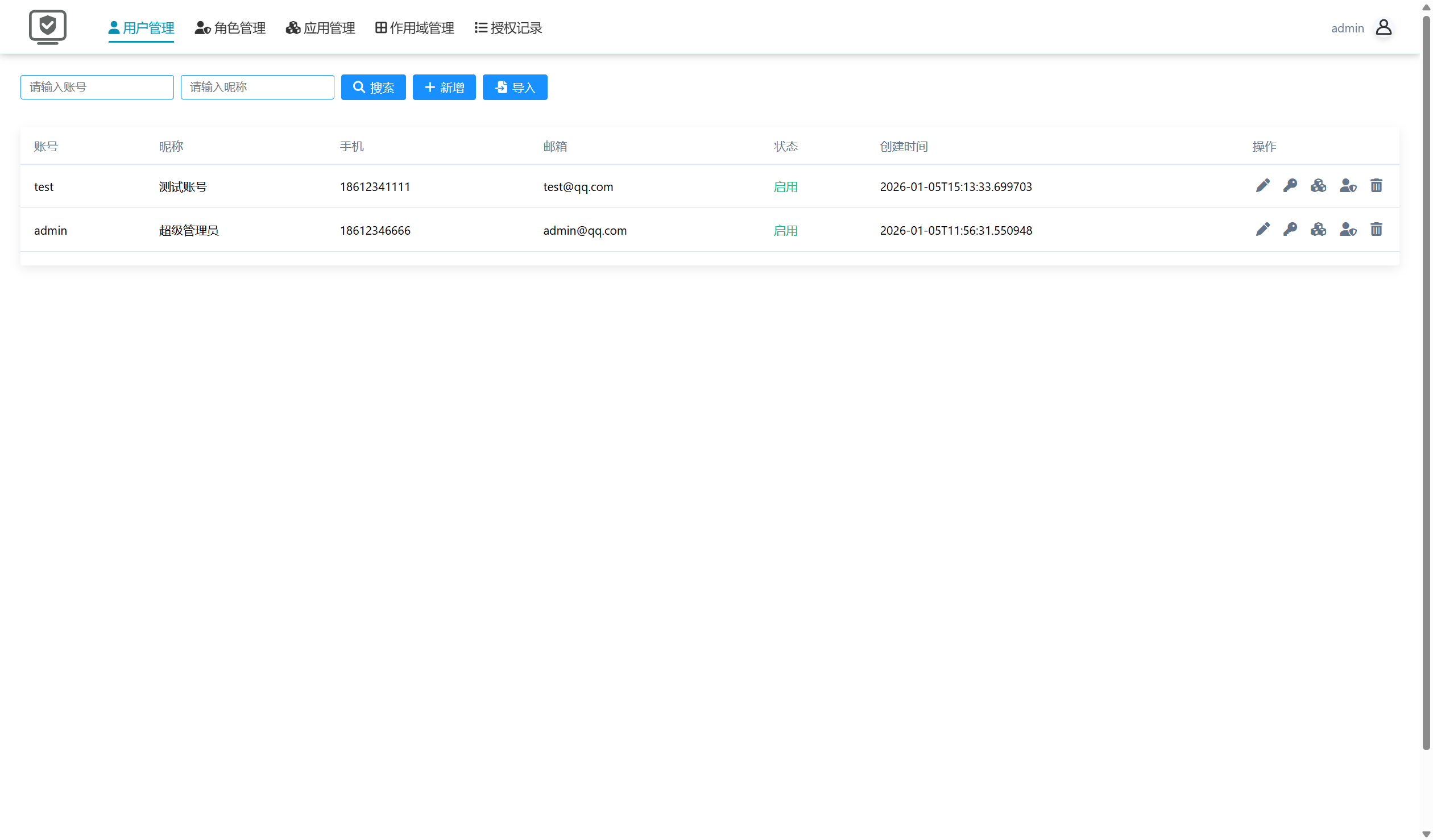The image size is (1433, 840).
Task: Focus the 请输入账号 input field
Action: 97,88
